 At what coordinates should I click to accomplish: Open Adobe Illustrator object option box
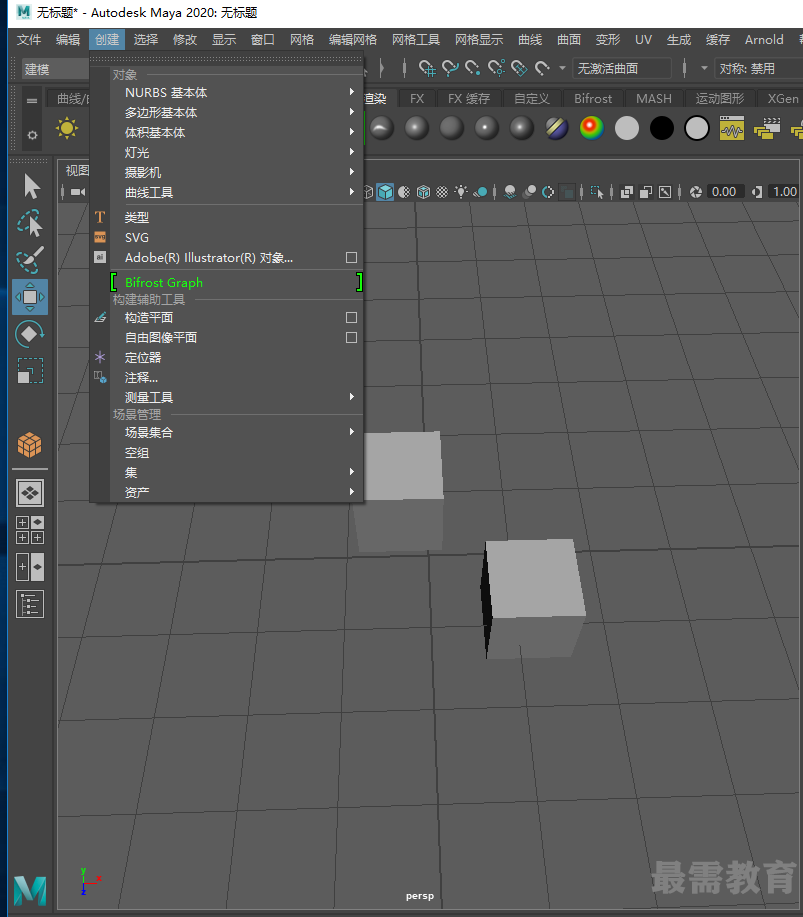pos(351,257)
